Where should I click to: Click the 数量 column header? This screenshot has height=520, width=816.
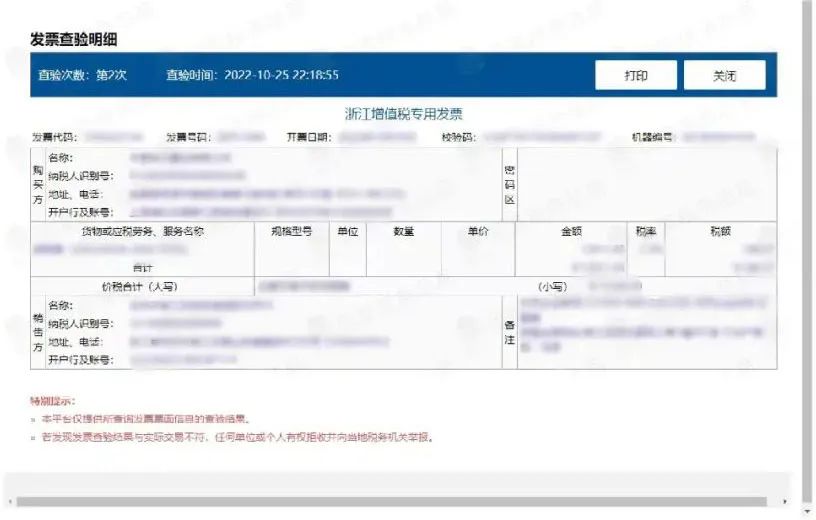[404, 232]
